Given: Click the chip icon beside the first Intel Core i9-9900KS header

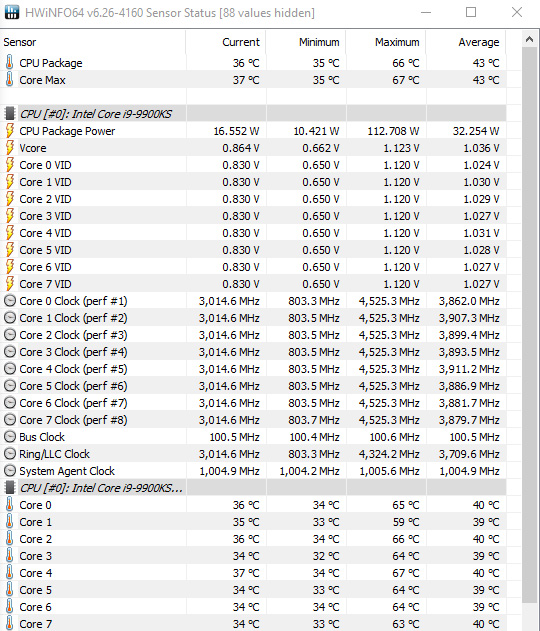Looking at the screenshot, I should tap(10, 114).
